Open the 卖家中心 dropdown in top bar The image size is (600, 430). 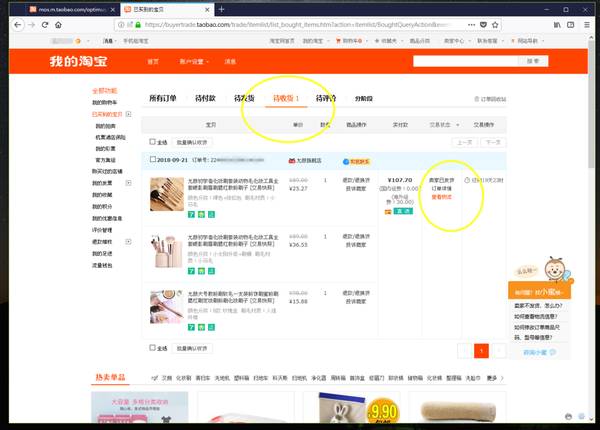[x=457, y=41]
